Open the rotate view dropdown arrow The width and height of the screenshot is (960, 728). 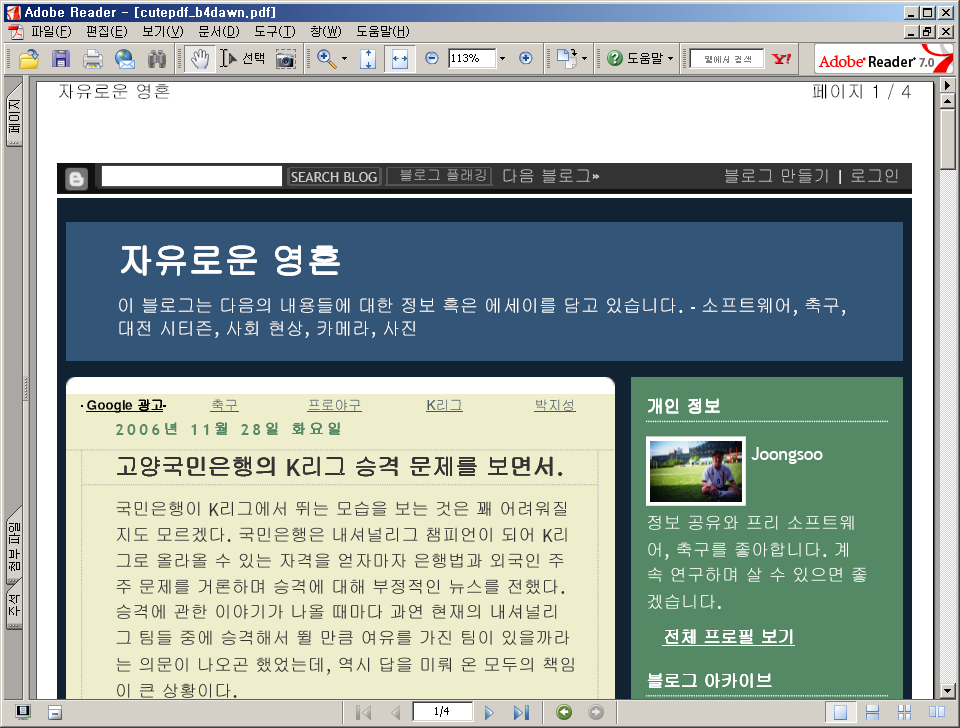coord(585,59)
